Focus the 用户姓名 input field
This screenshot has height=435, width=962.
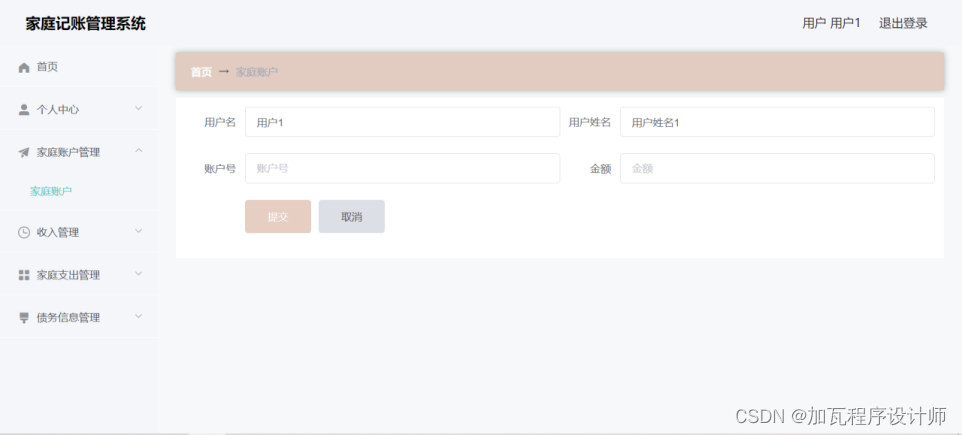coord(777,122)
